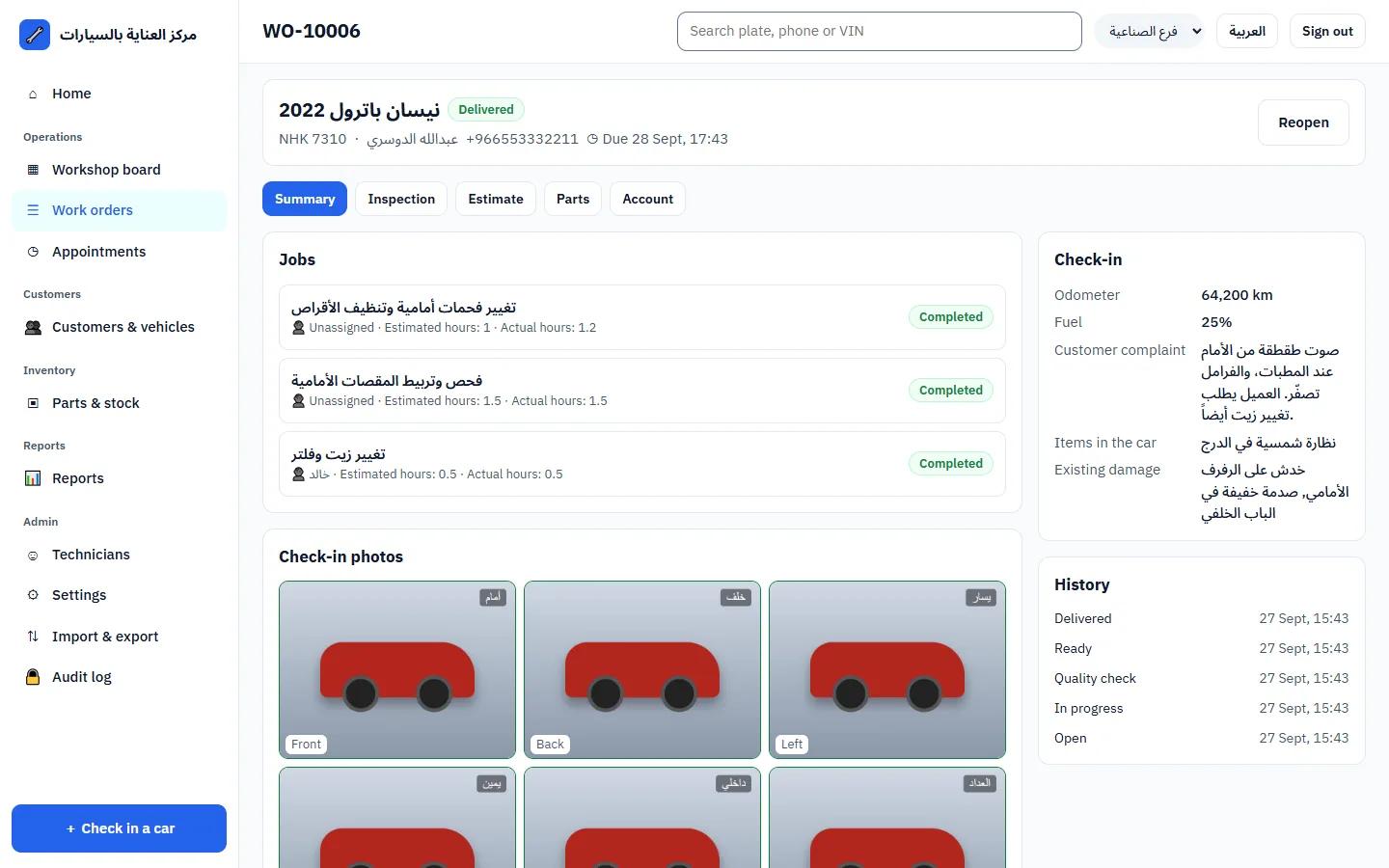Open Audit log page

point(120,677)
